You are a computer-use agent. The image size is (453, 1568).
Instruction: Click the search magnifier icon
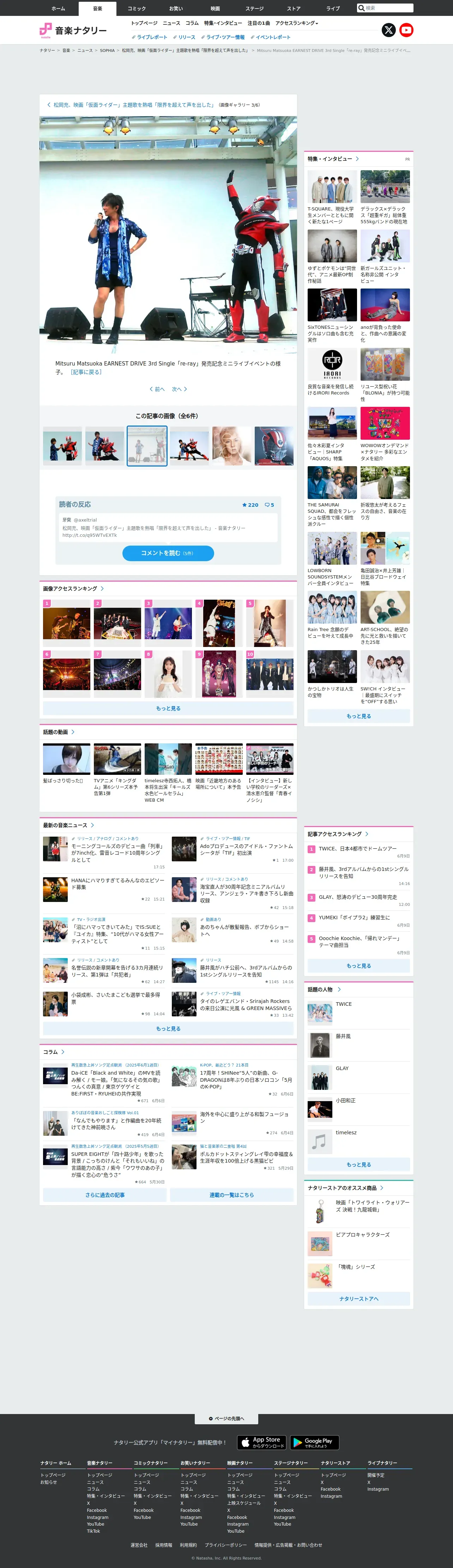[x=362, y=8]
